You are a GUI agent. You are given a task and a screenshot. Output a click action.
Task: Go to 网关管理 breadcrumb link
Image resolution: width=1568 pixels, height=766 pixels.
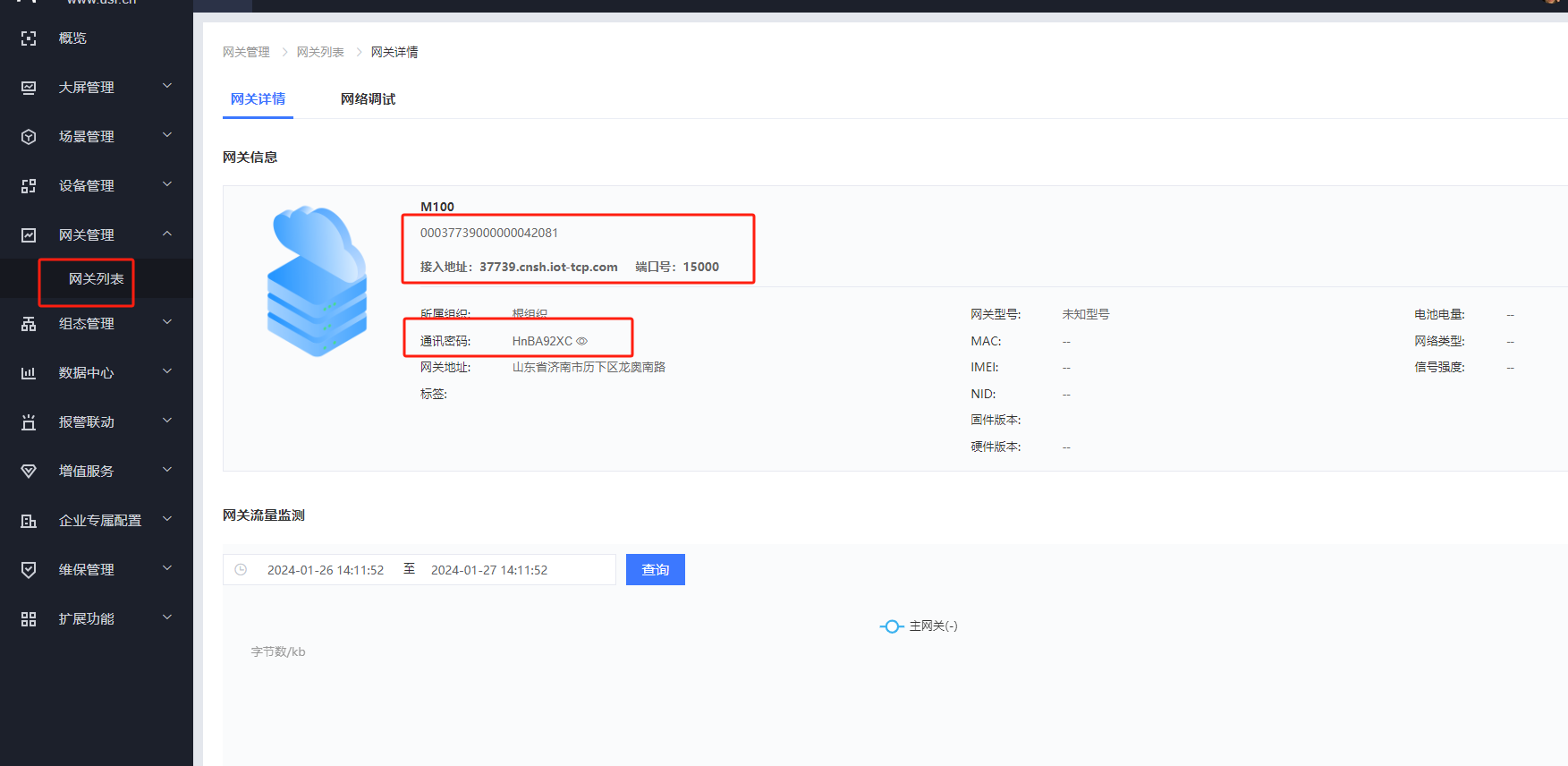pos(246,52)
